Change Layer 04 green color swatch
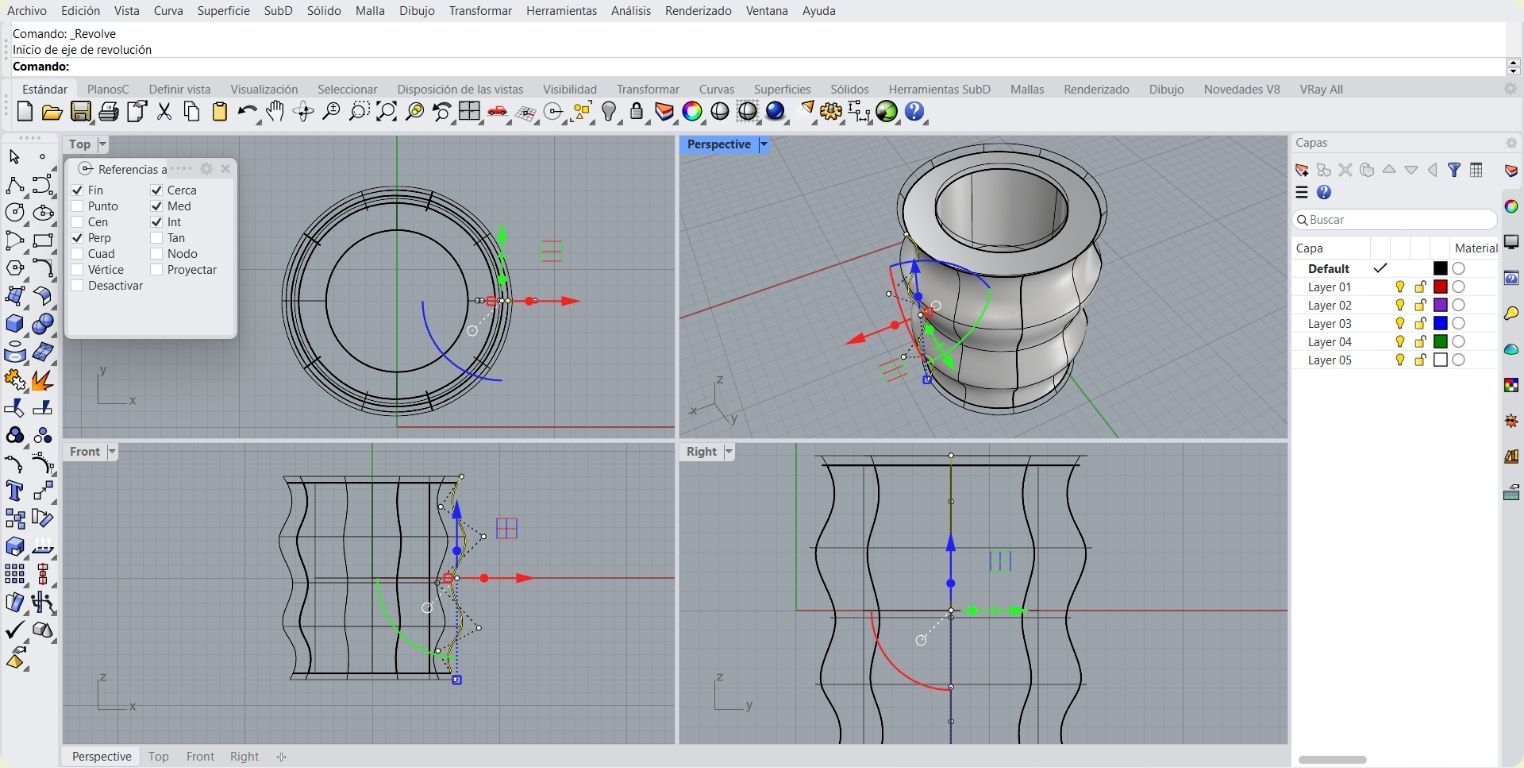 pos(1440,342)
